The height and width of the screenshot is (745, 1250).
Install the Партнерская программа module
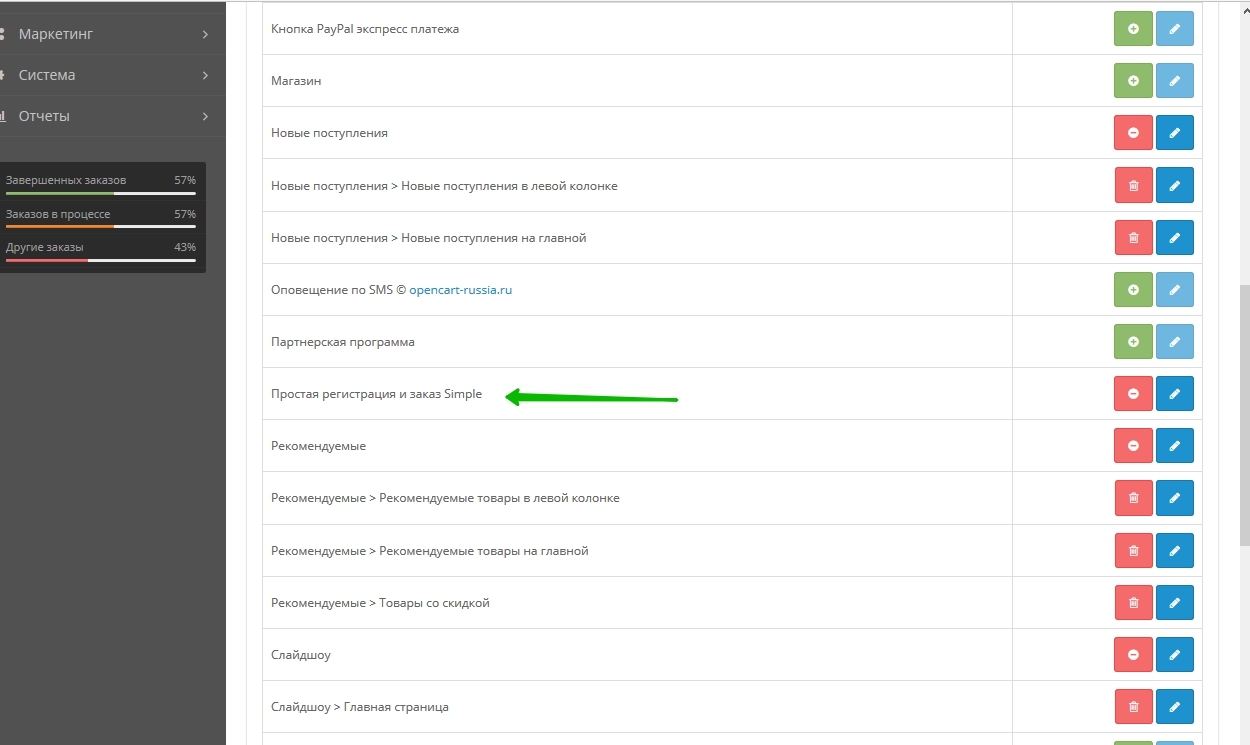coord(1133,342)
